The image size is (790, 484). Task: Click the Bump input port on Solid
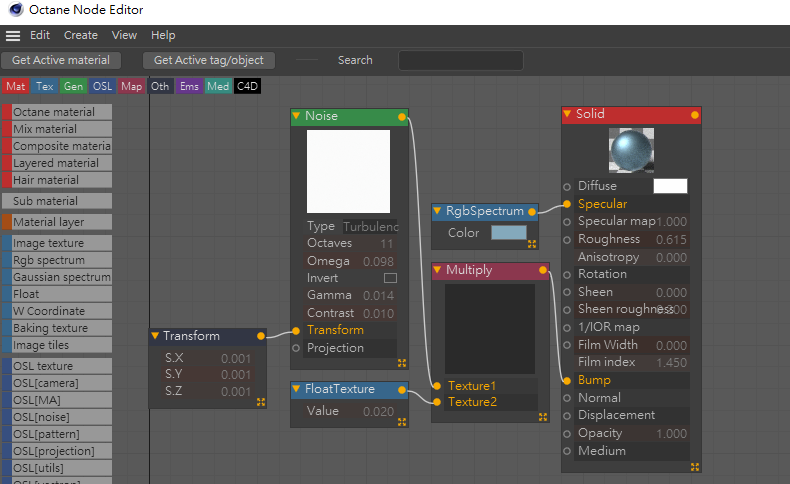(567, 380)
